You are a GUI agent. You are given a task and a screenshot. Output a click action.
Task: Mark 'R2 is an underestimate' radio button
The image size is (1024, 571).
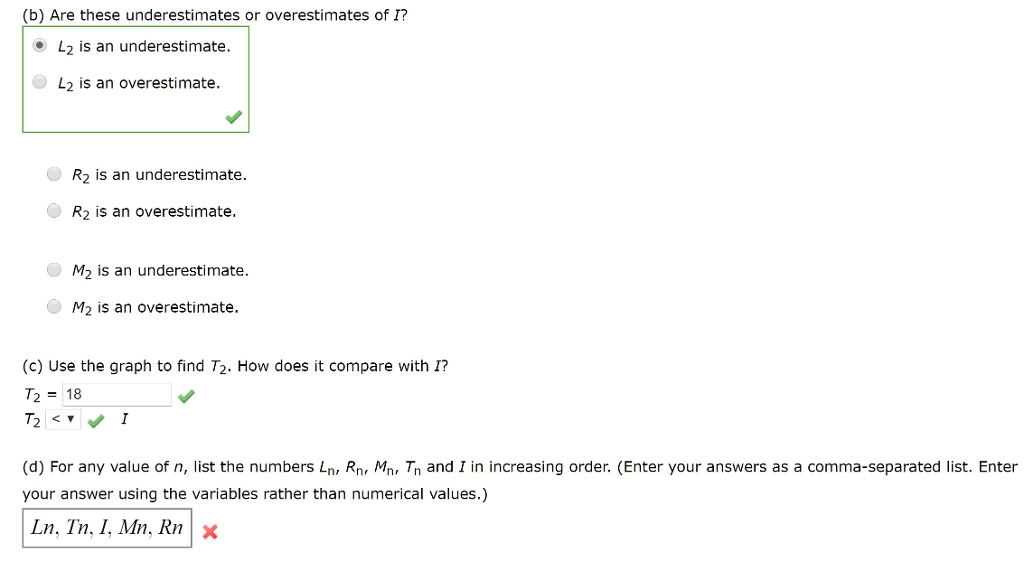click(54, 175)
